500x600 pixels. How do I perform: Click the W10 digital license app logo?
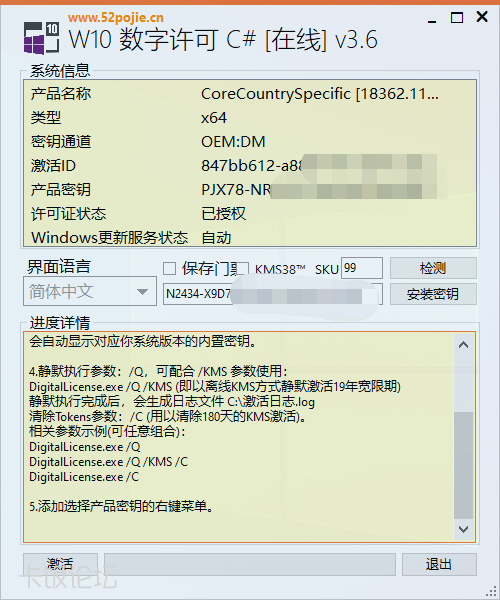(x=41, y=38)
